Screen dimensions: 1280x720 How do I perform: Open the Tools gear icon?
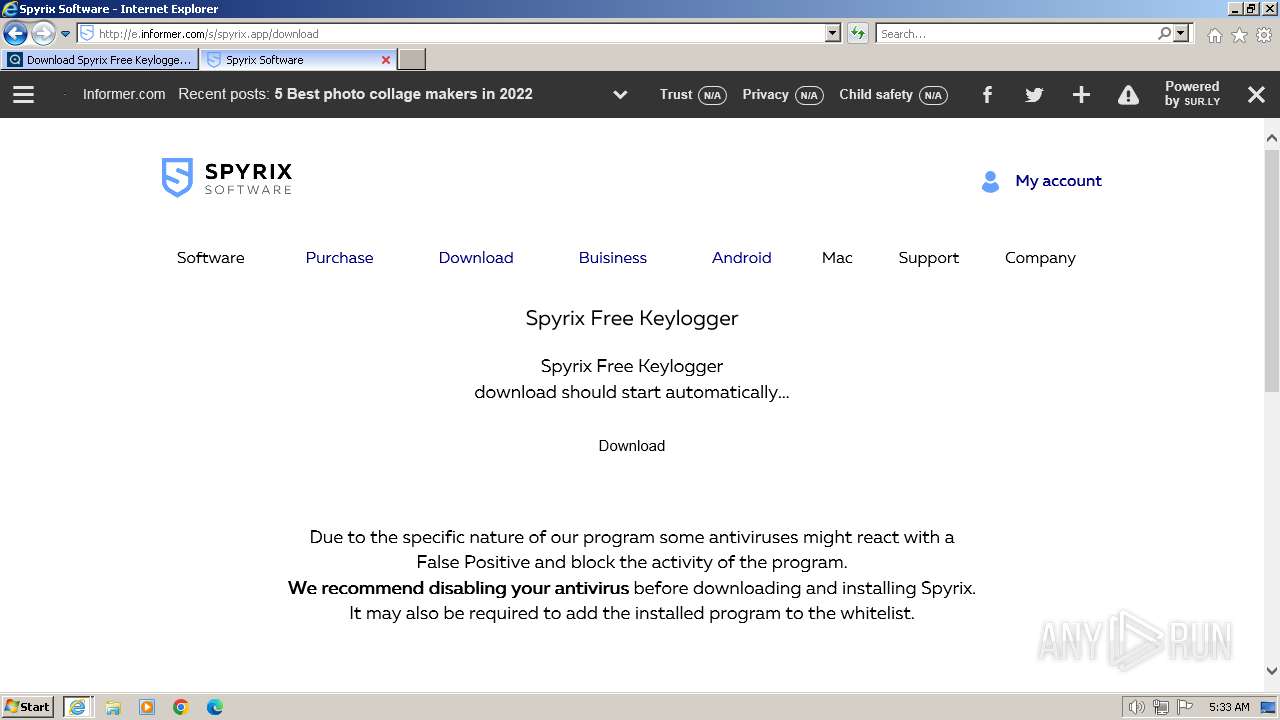[x=1264, y=35]
